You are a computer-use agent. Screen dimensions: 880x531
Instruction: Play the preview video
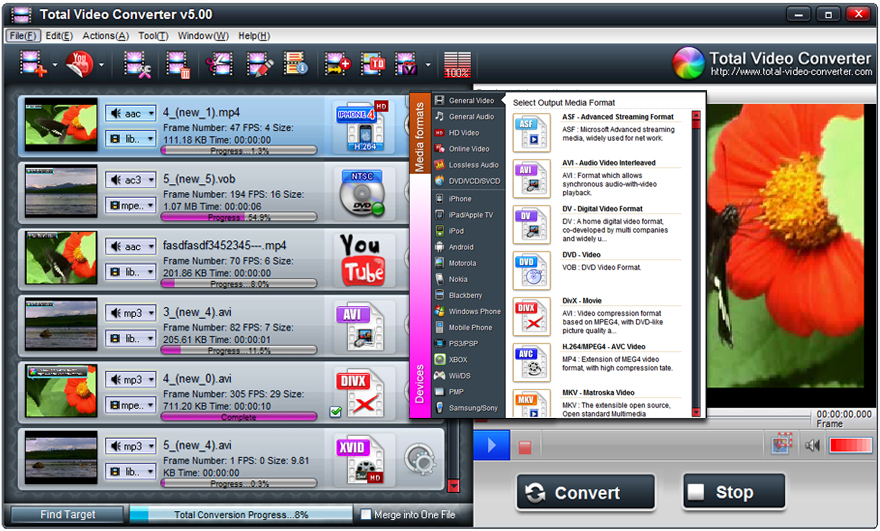pyautogui.click(x=492, y=446)
